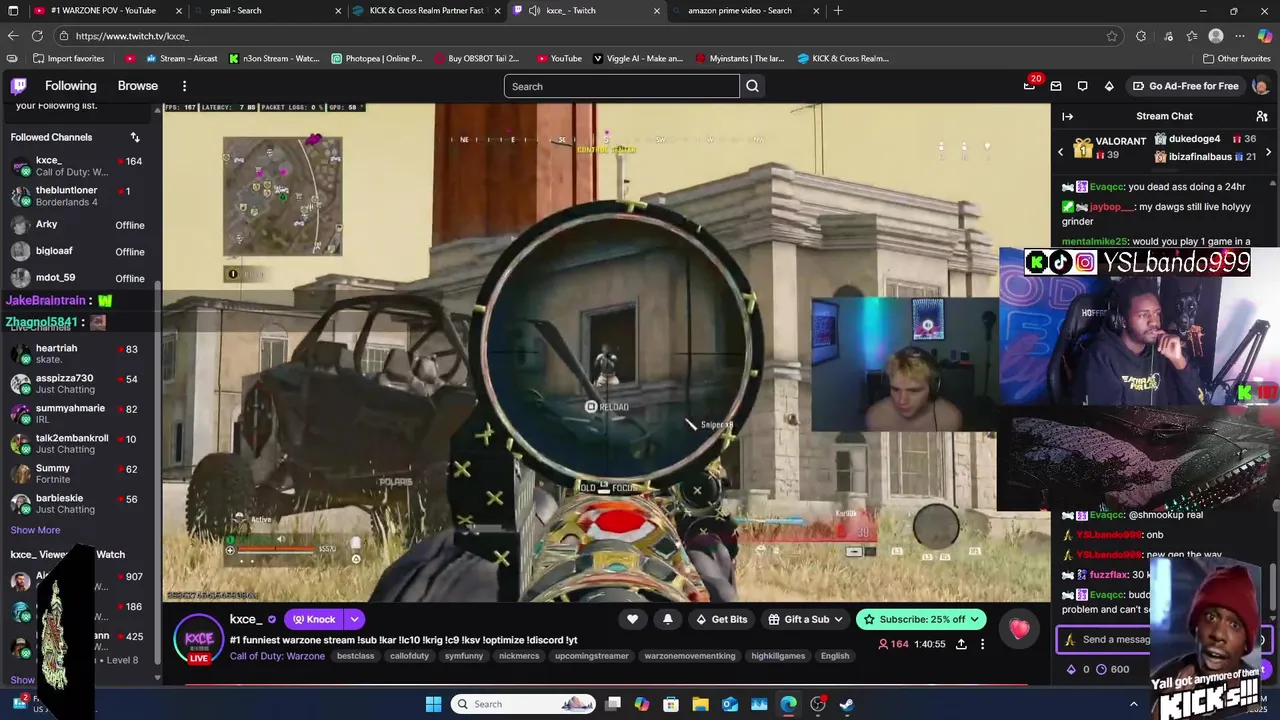The height and width of the screenshot is (720, 1280).
Task: Click in the Twitch search field
Action: coord(622,86)
